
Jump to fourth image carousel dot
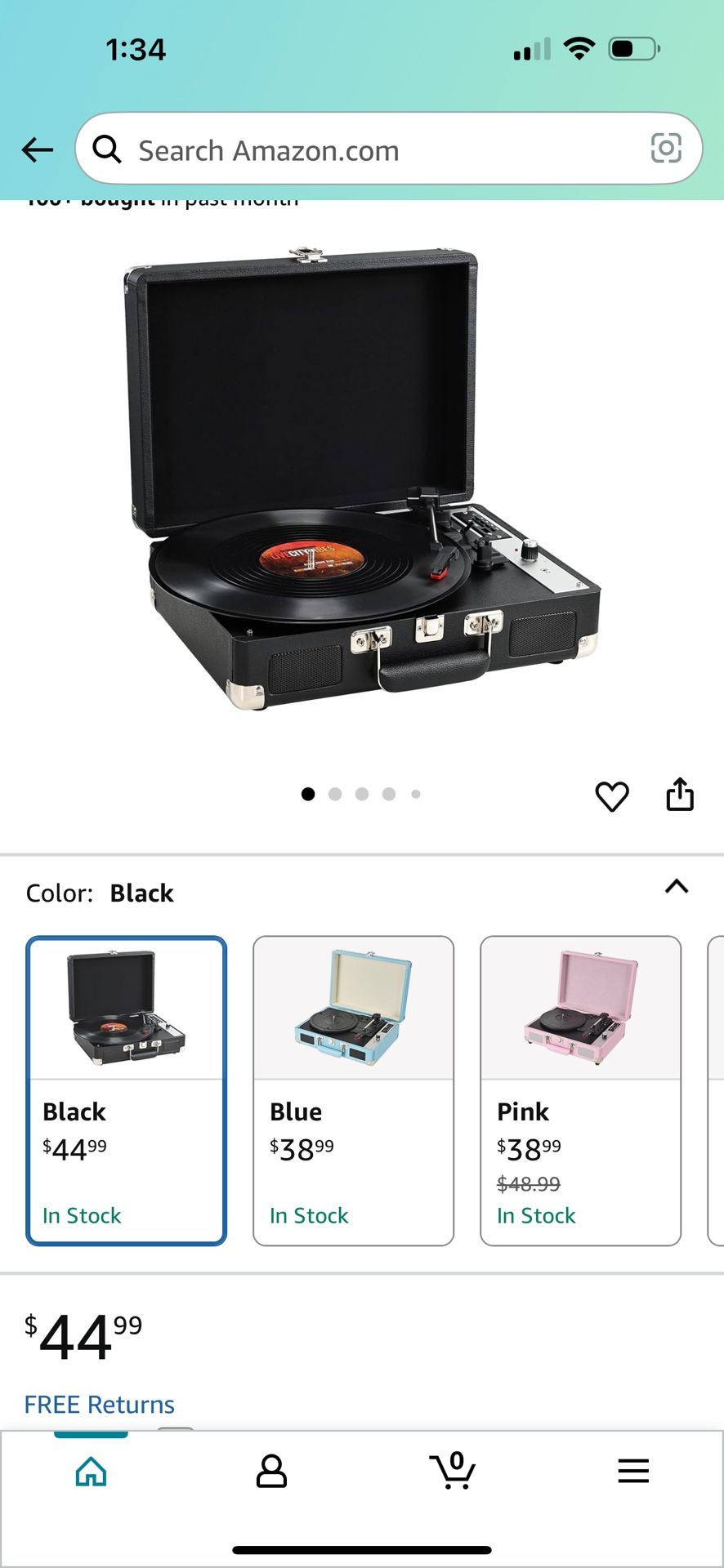point(389,794)
